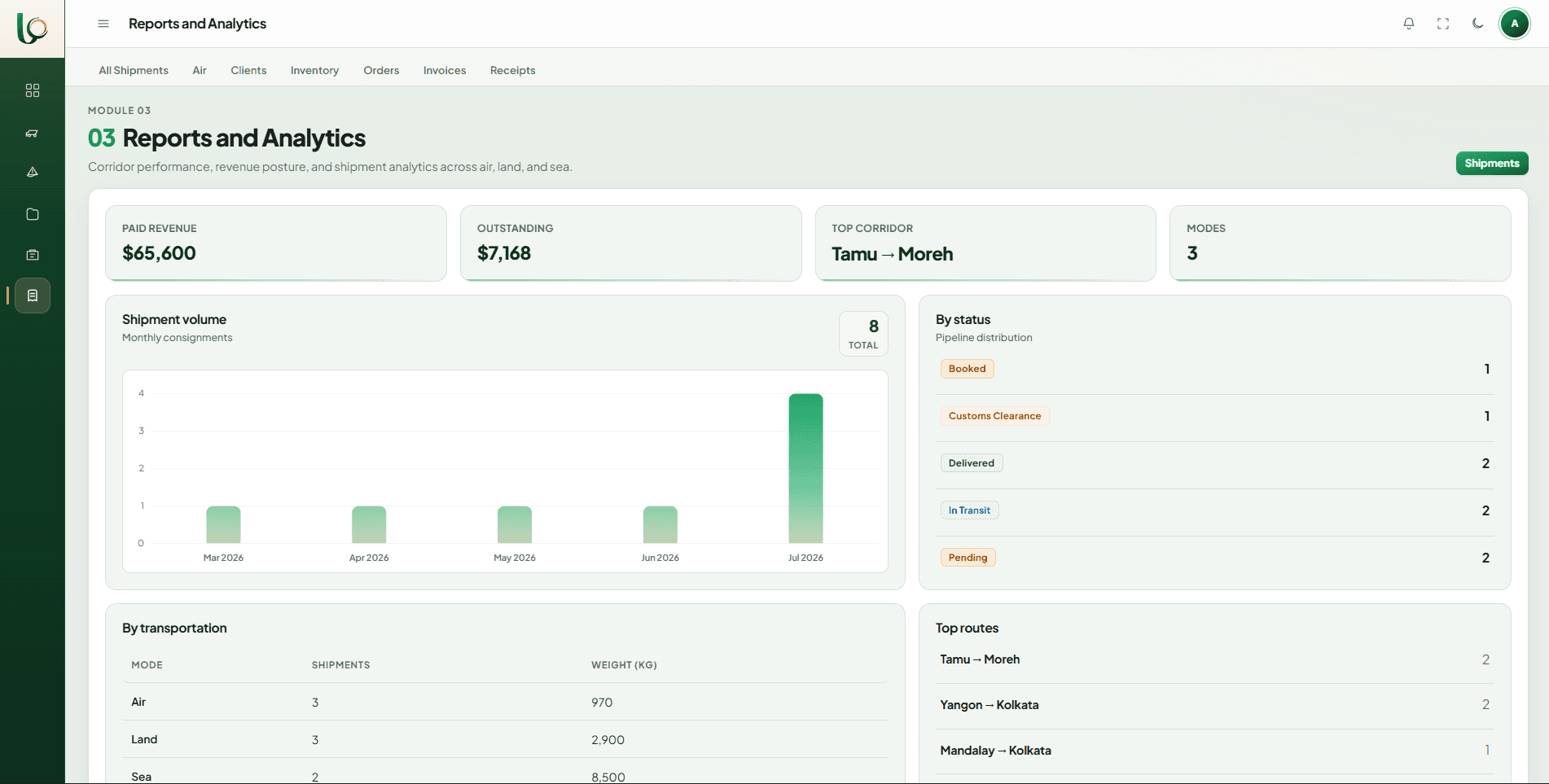Click the 2,900 weight value
1549x784 pixels.
point(608,740)
